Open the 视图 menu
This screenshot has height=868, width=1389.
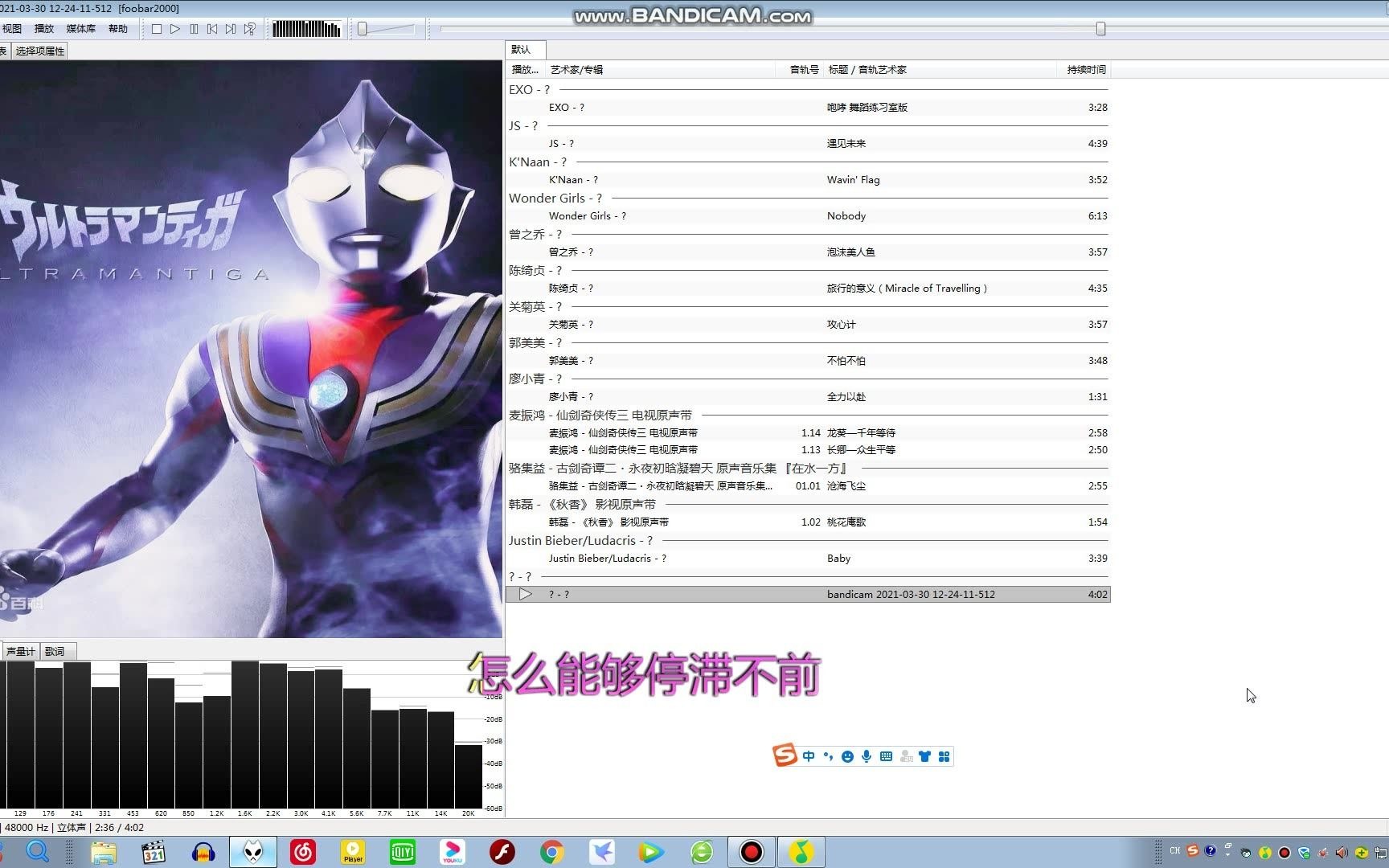coord(12,29)
